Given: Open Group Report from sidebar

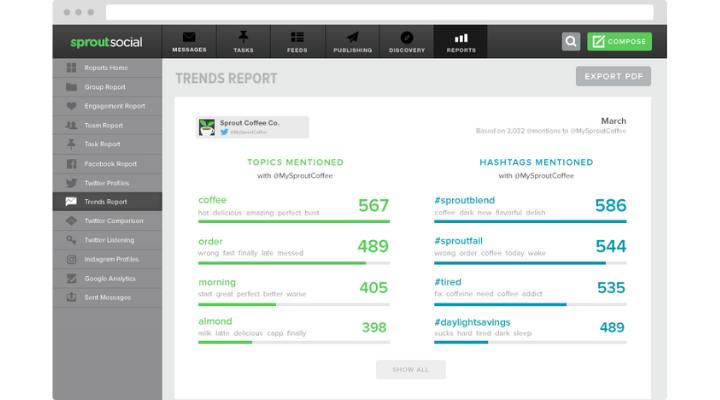Looking at the screenshot, I should [x=105, y=87].
